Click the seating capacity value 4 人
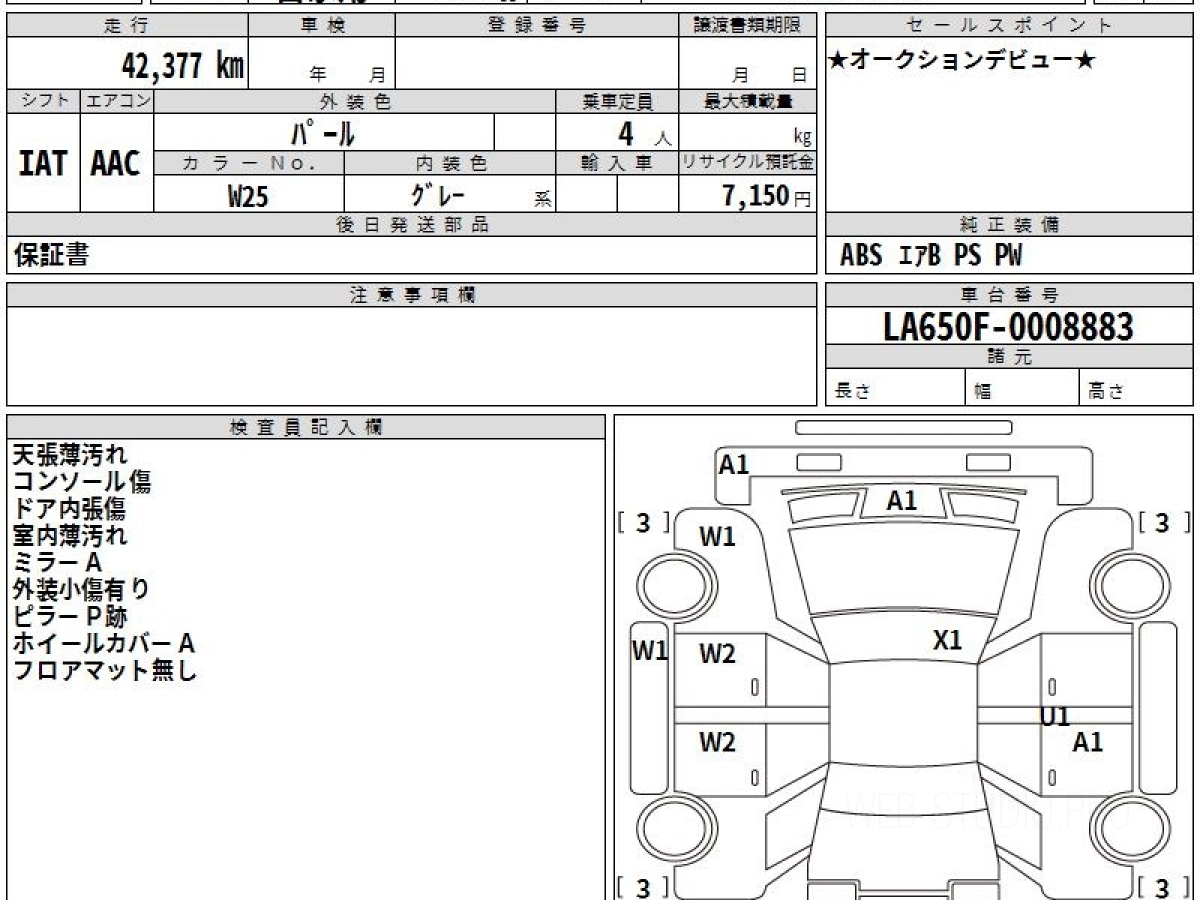This screenshot has height=900, width=1200. point(643,133)
